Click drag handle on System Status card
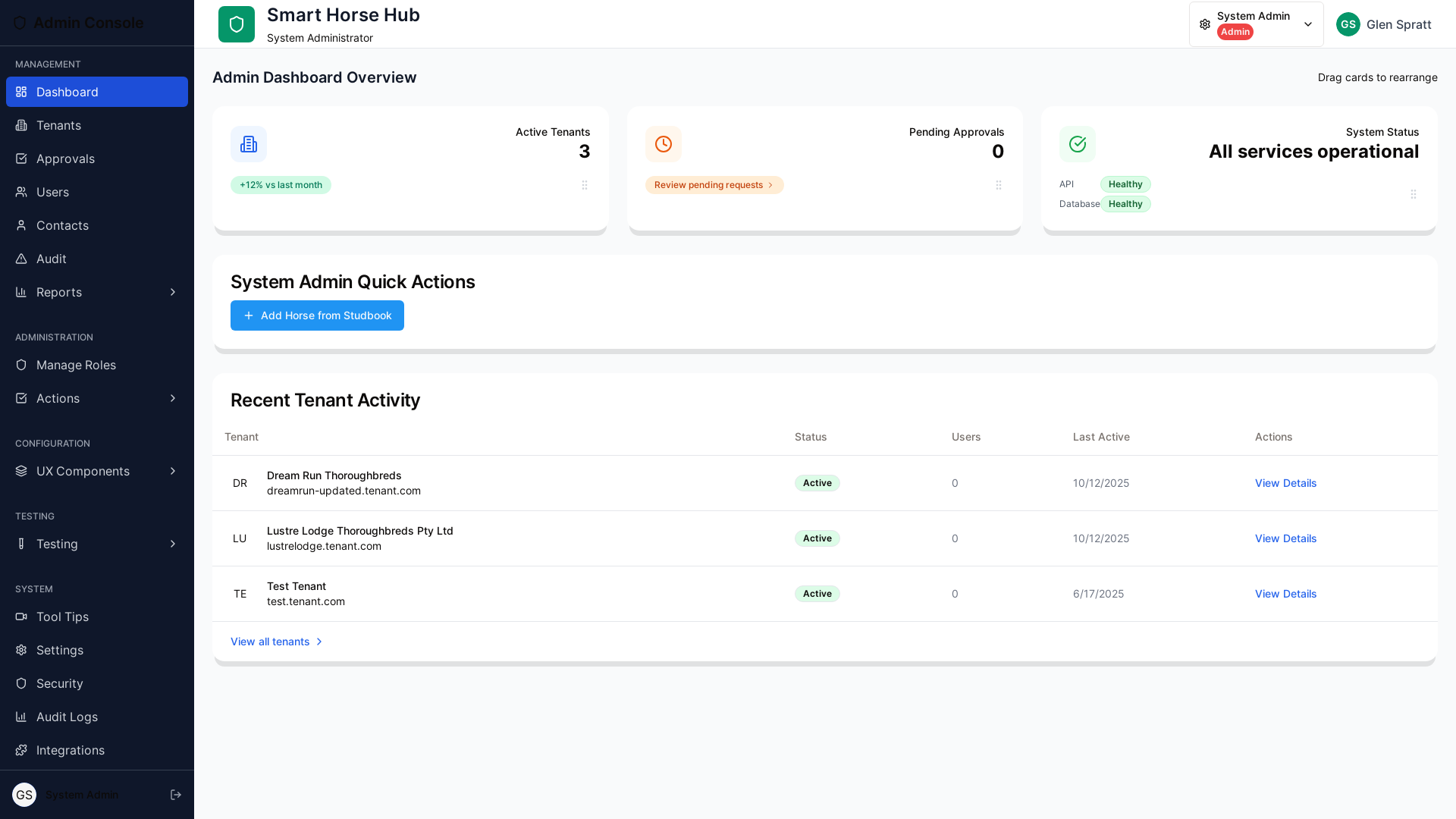The width and height of the screenshot is (1456, 819). click(1414, 194)
